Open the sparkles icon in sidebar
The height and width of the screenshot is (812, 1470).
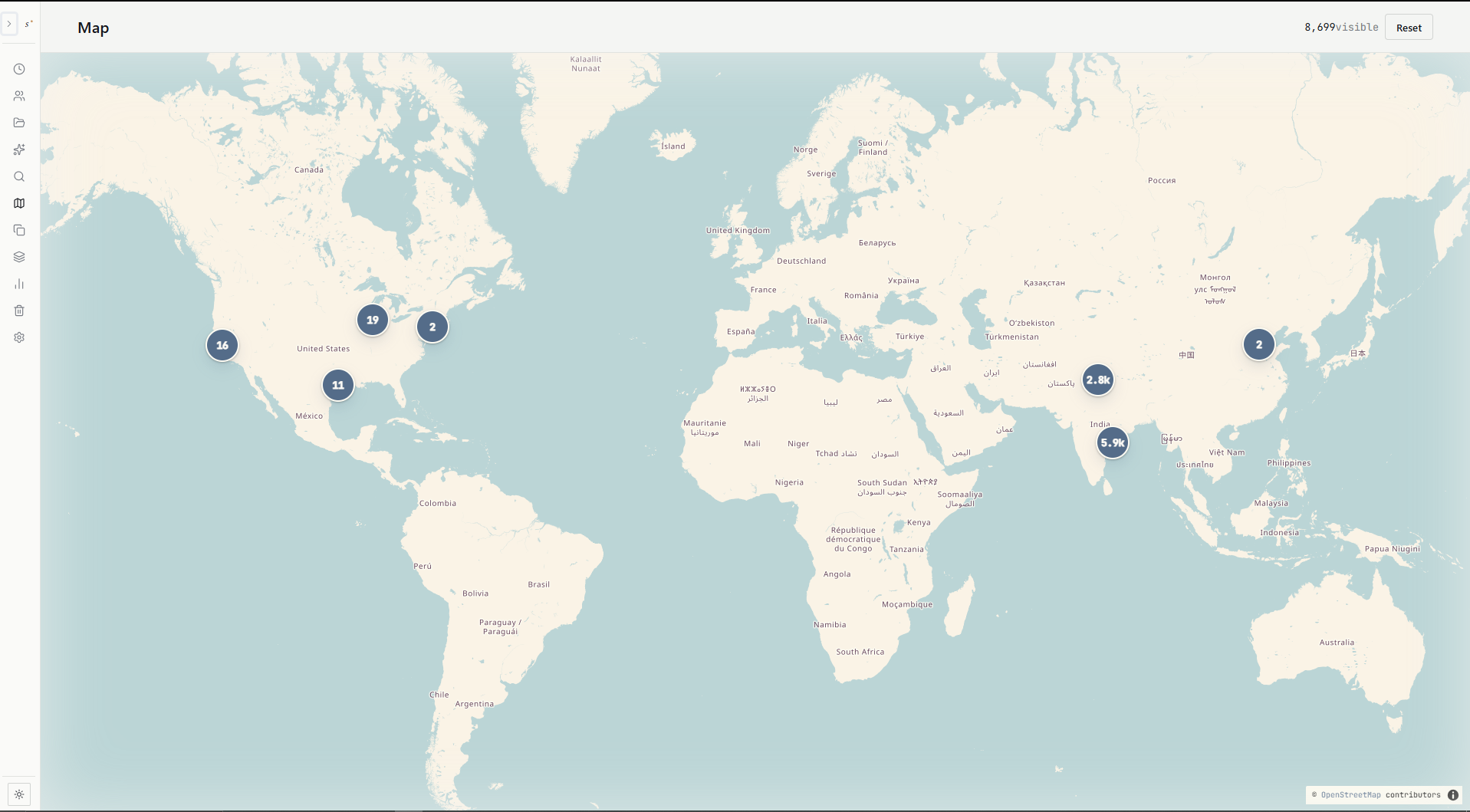(19, 150)
